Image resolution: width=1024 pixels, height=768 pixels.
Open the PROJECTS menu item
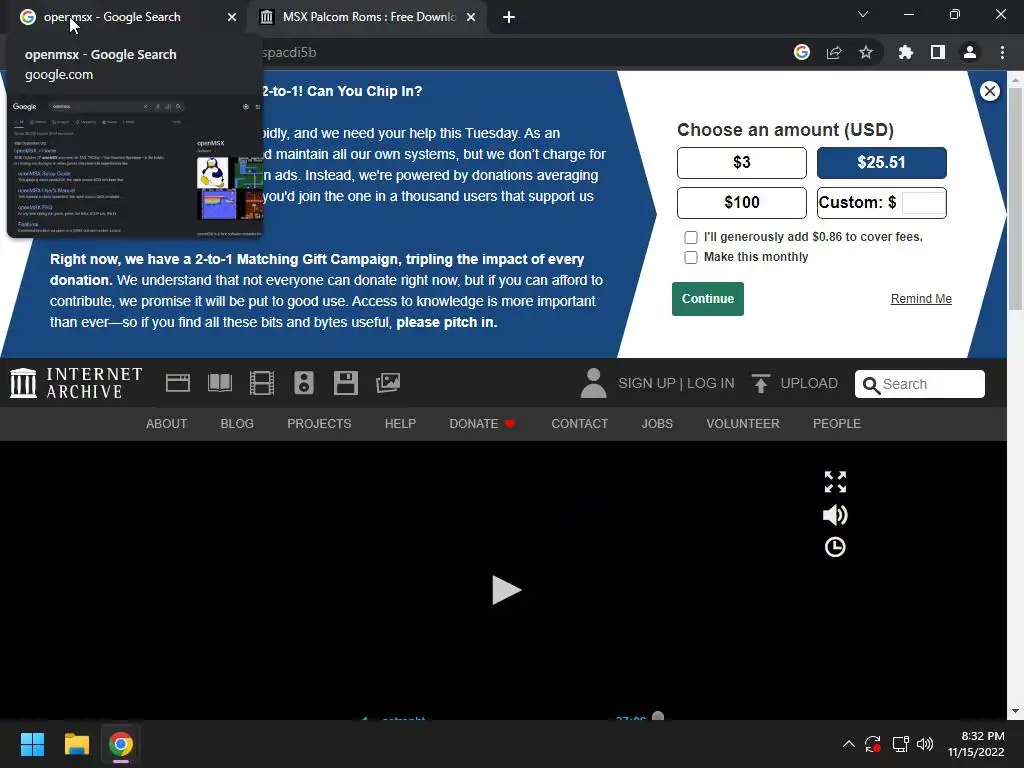319,424
